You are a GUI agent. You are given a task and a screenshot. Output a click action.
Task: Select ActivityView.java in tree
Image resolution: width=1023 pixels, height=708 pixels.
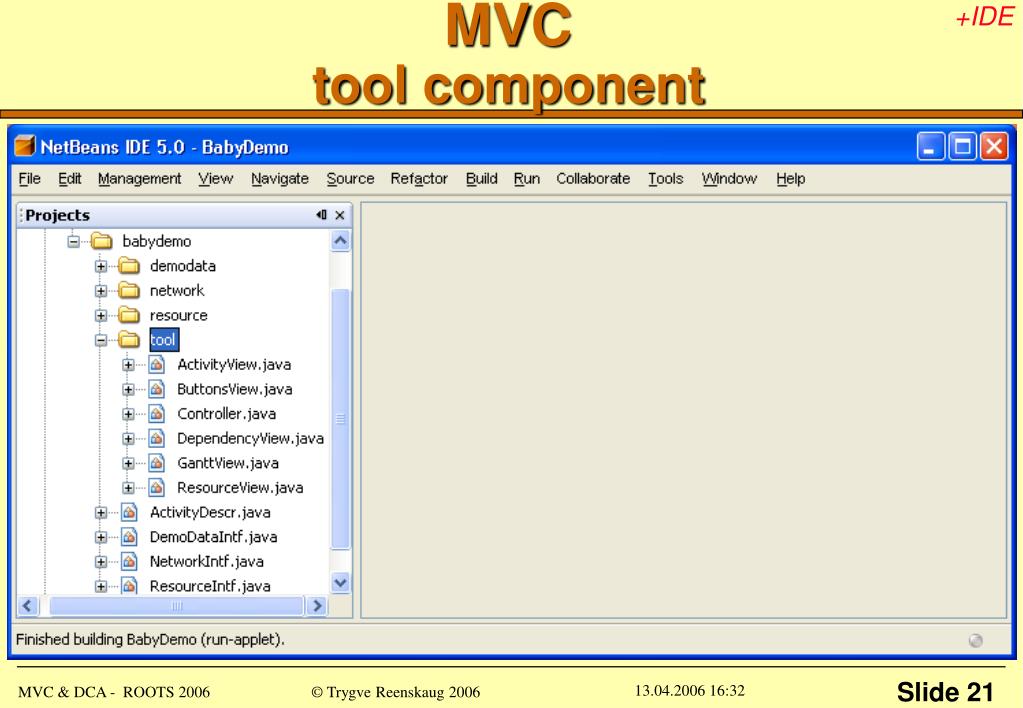tap(234, 365)
